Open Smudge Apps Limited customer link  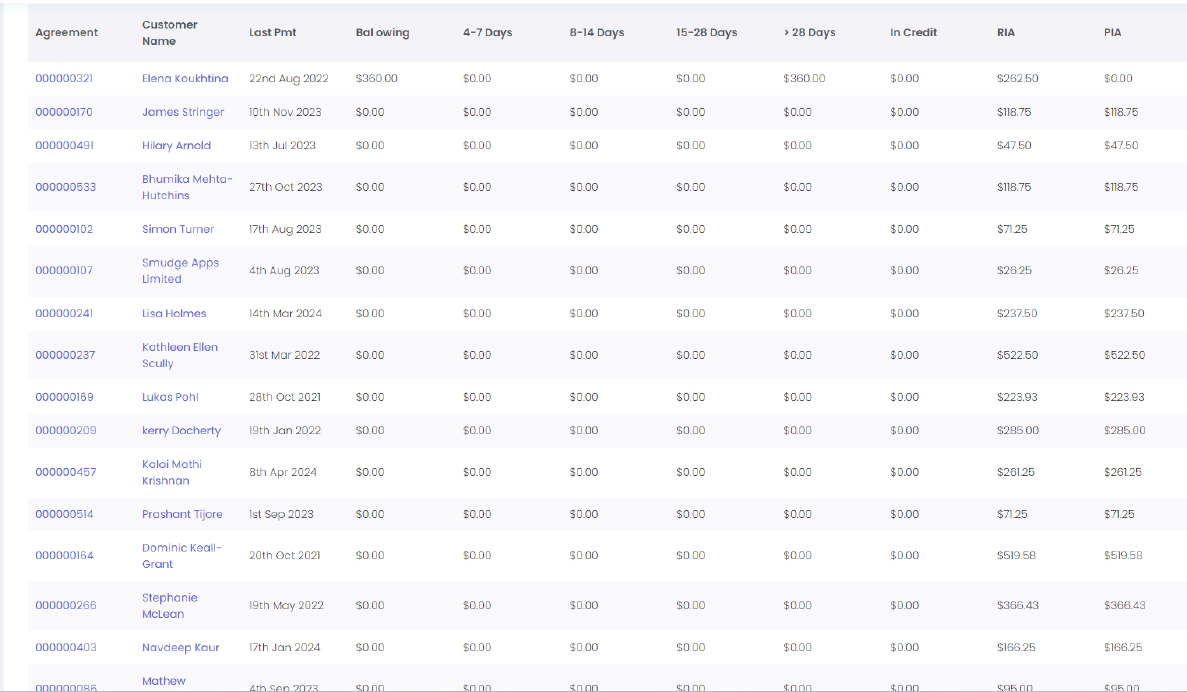tap(180, 270)
